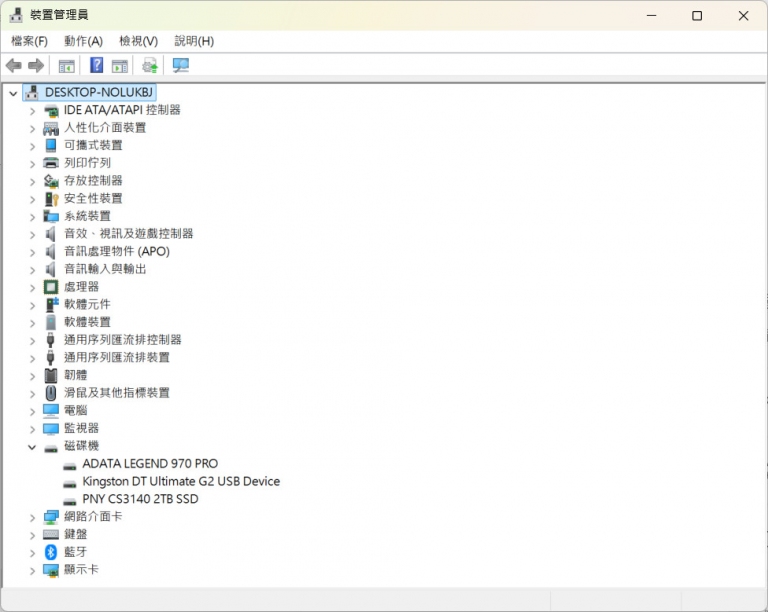The height and width of the screenshot is (612, 768).
Task: Select the 音效、視訊及遊戲控制器 label
Action: tap(128, 234)
